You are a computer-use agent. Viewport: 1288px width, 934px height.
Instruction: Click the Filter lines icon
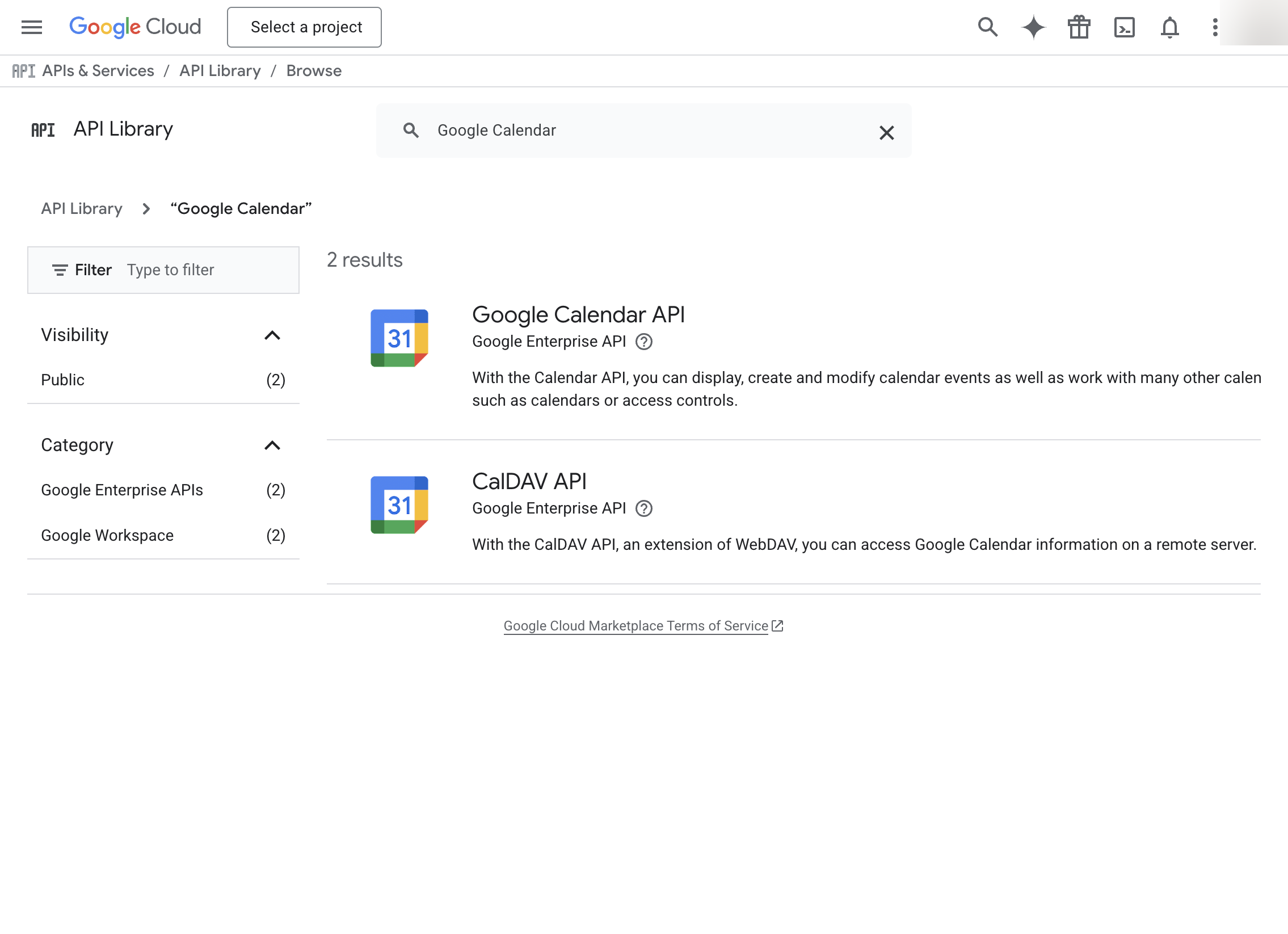pos(60,270)
